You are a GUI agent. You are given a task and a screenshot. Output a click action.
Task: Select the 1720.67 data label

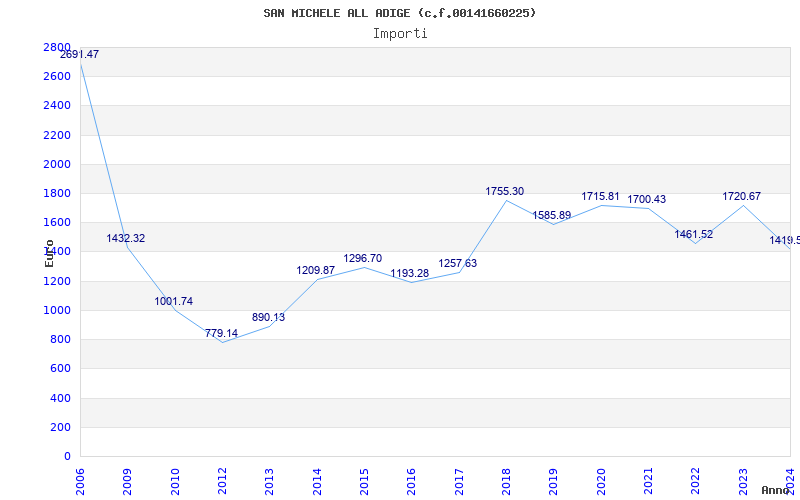[741, 196]
